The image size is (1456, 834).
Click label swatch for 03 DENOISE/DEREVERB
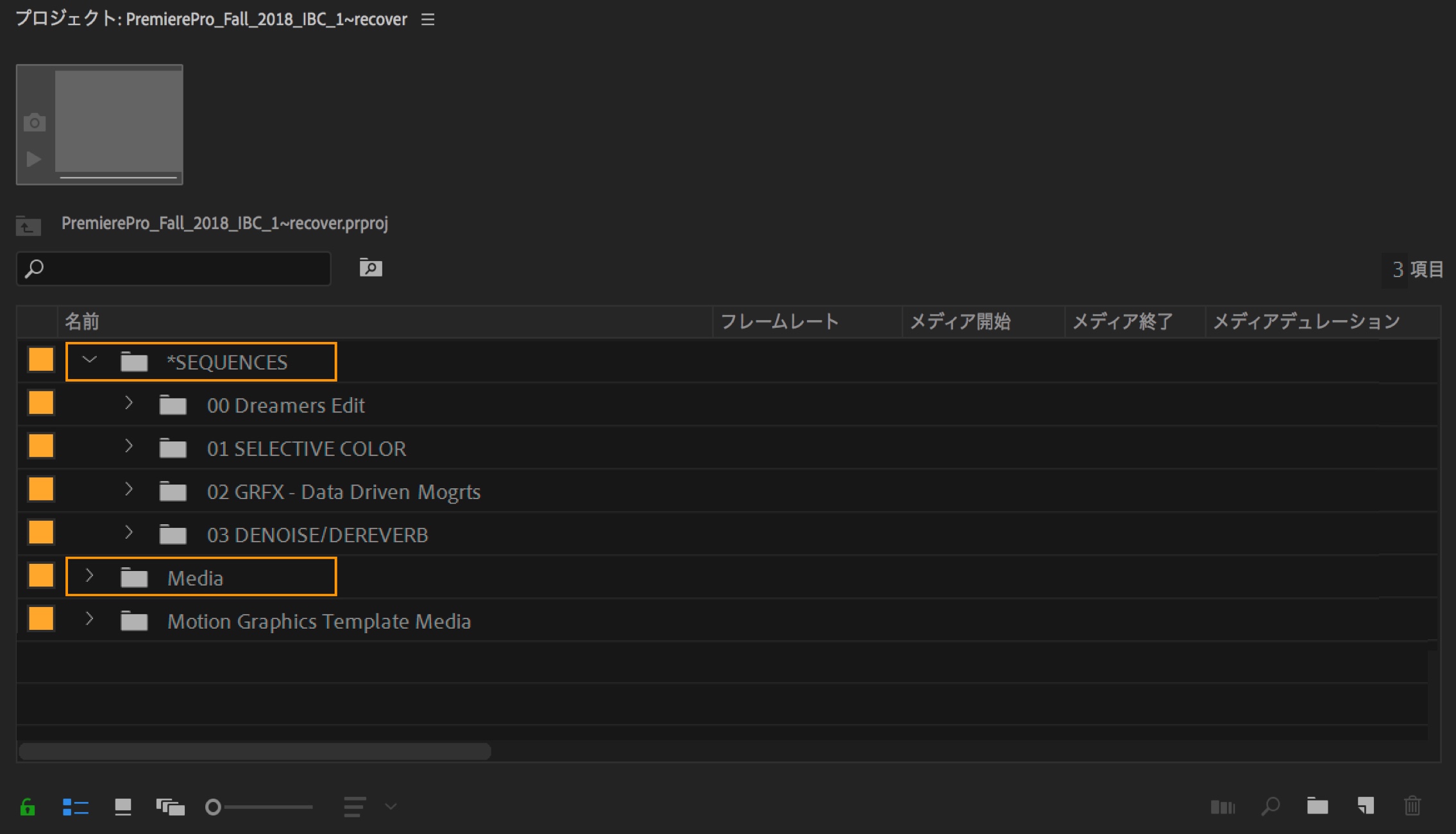click(x=41, y=532)
